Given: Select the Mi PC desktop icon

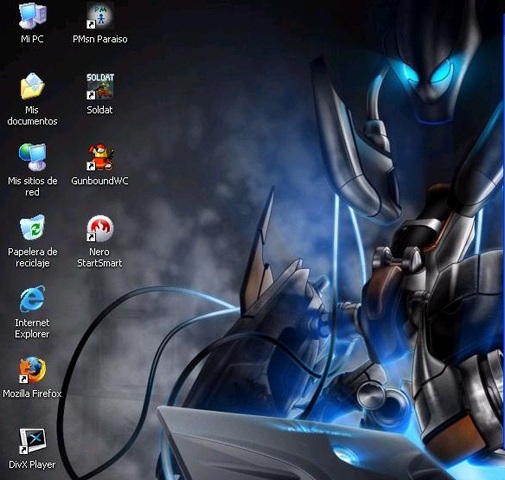Looking at the screenshot, I should (x=32, y=16).
